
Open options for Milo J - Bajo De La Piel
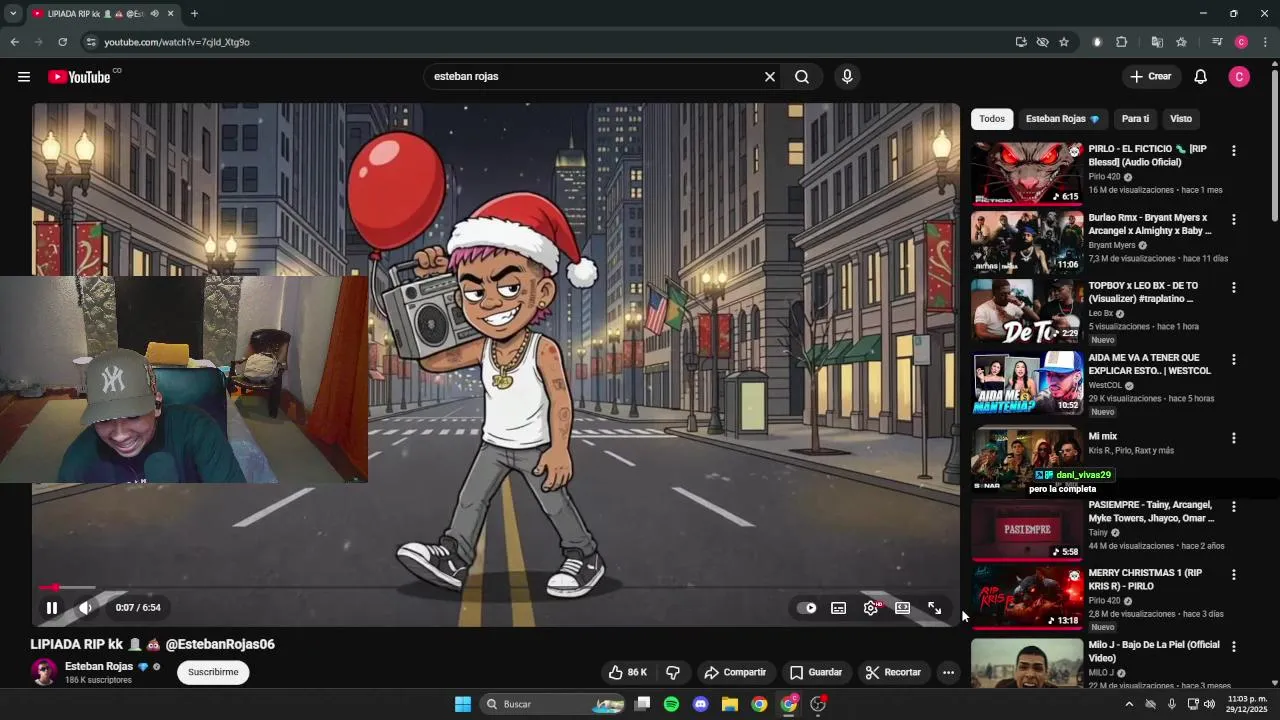click(x=1233, y=647)
